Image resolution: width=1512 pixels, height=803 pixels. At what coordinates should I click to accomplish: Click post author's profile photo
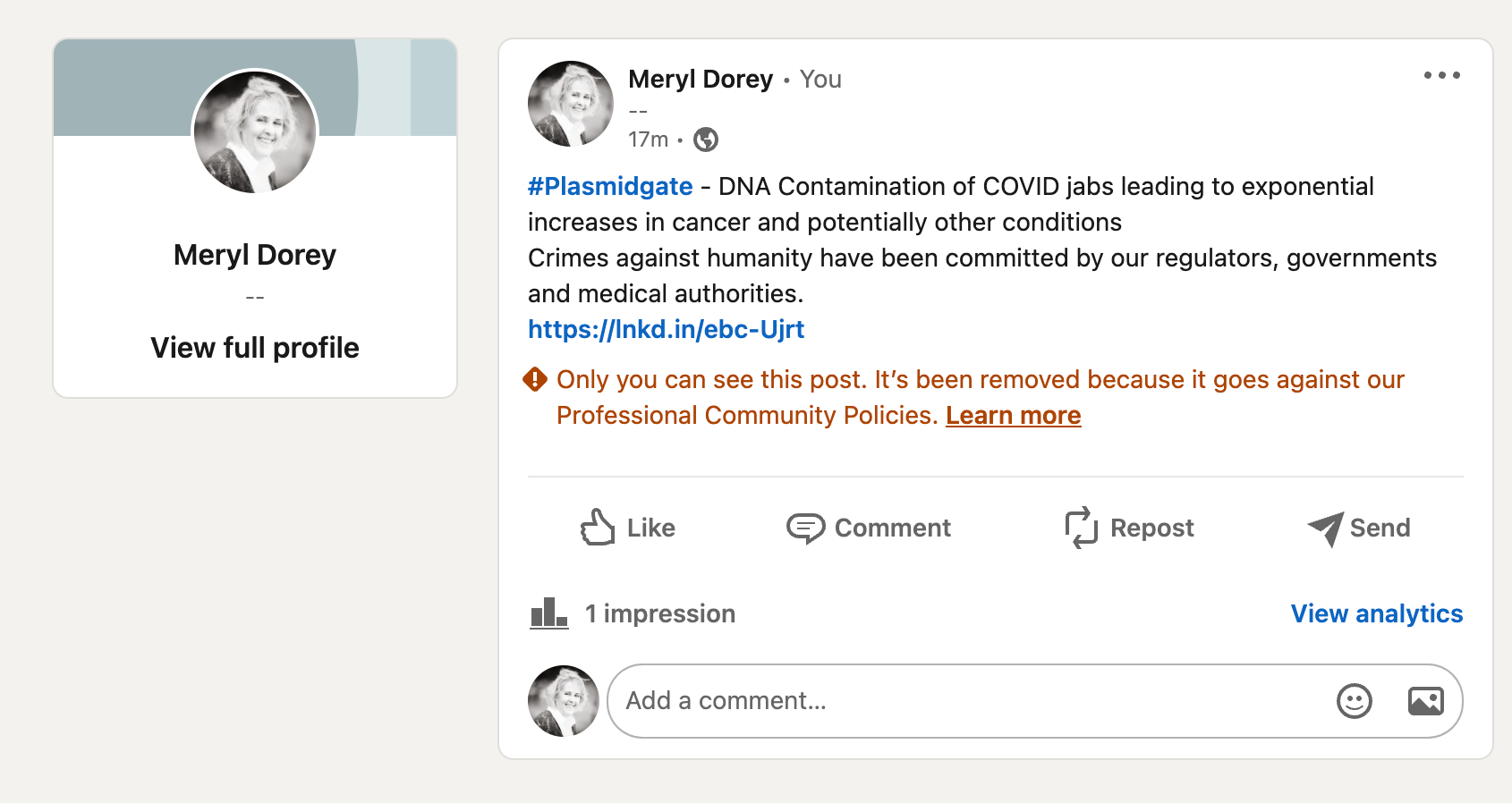tap(571, 104)
